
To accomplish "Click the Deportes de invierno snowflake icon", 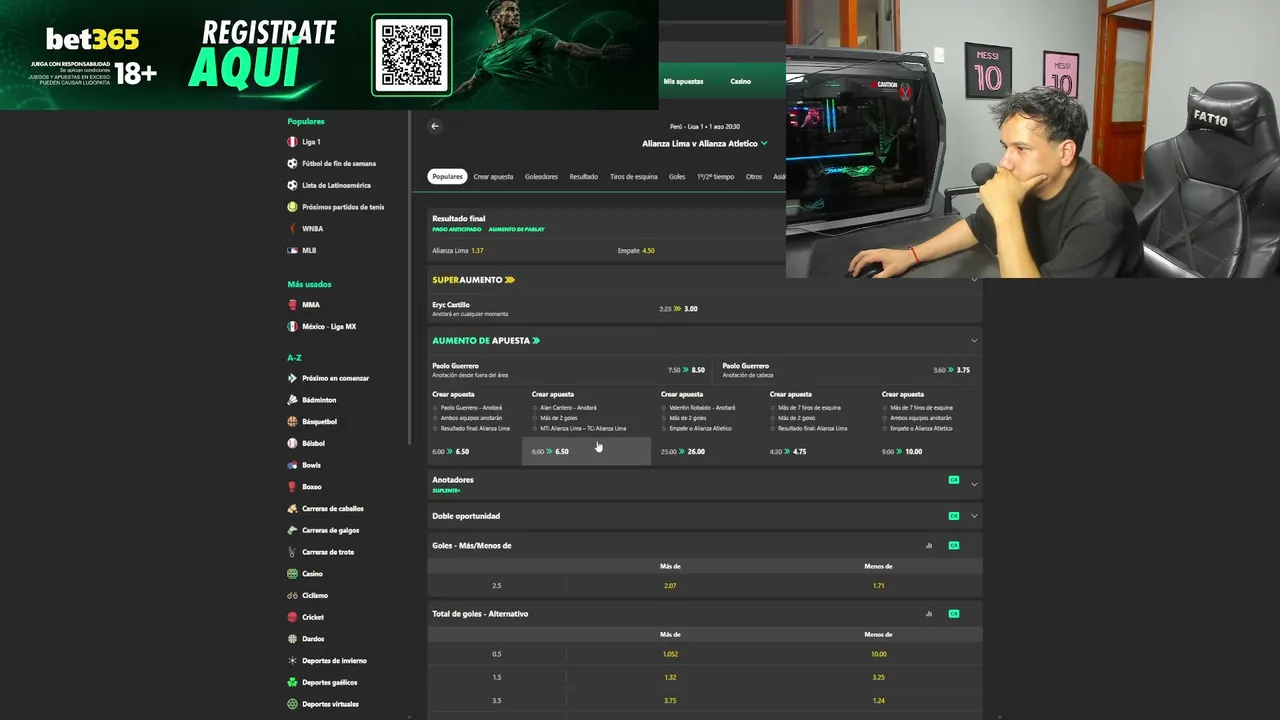I will click(x=292, y=661).
